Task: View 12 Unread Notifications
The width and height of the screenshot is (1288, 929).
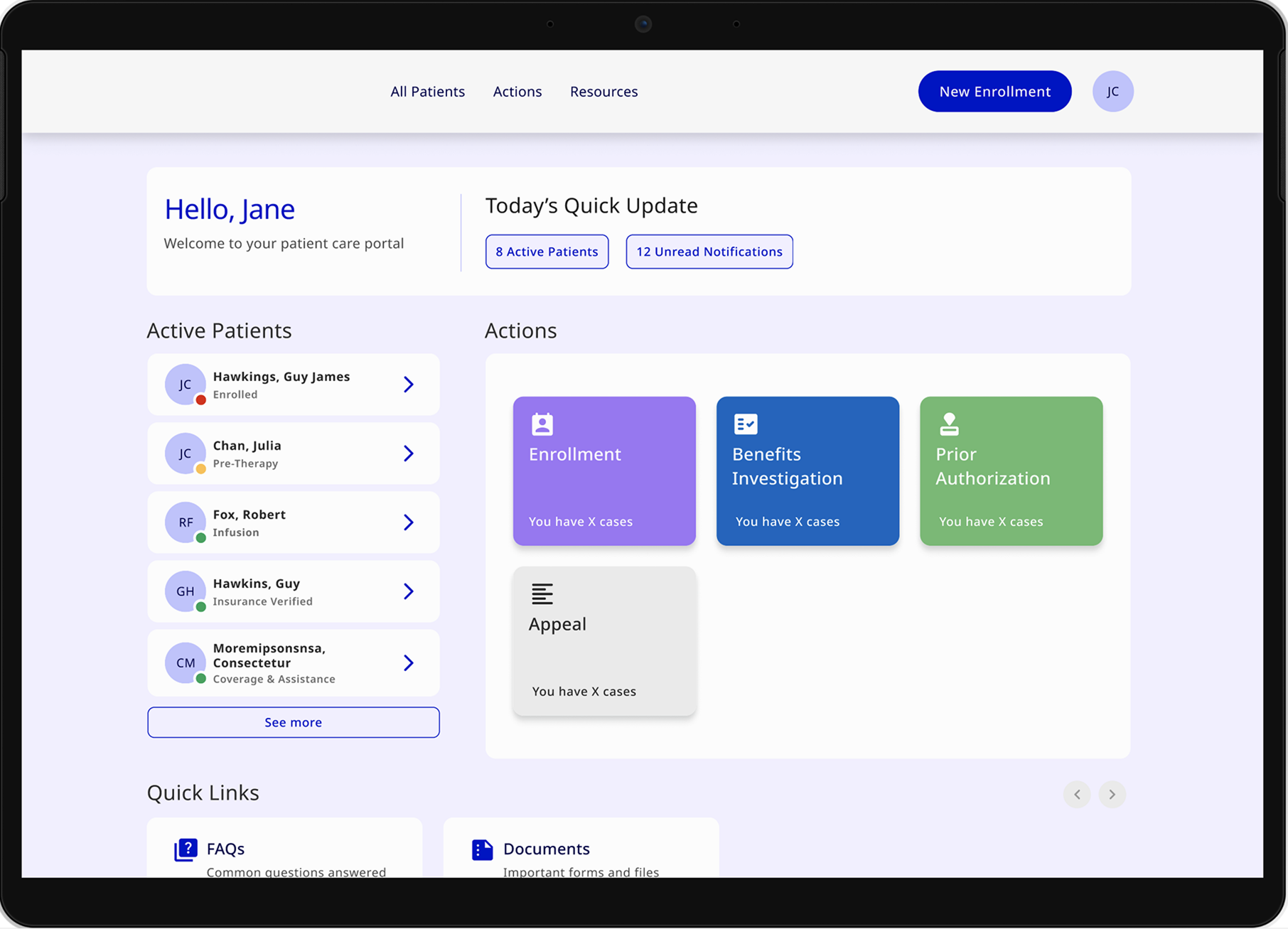Action: point(709,252)
